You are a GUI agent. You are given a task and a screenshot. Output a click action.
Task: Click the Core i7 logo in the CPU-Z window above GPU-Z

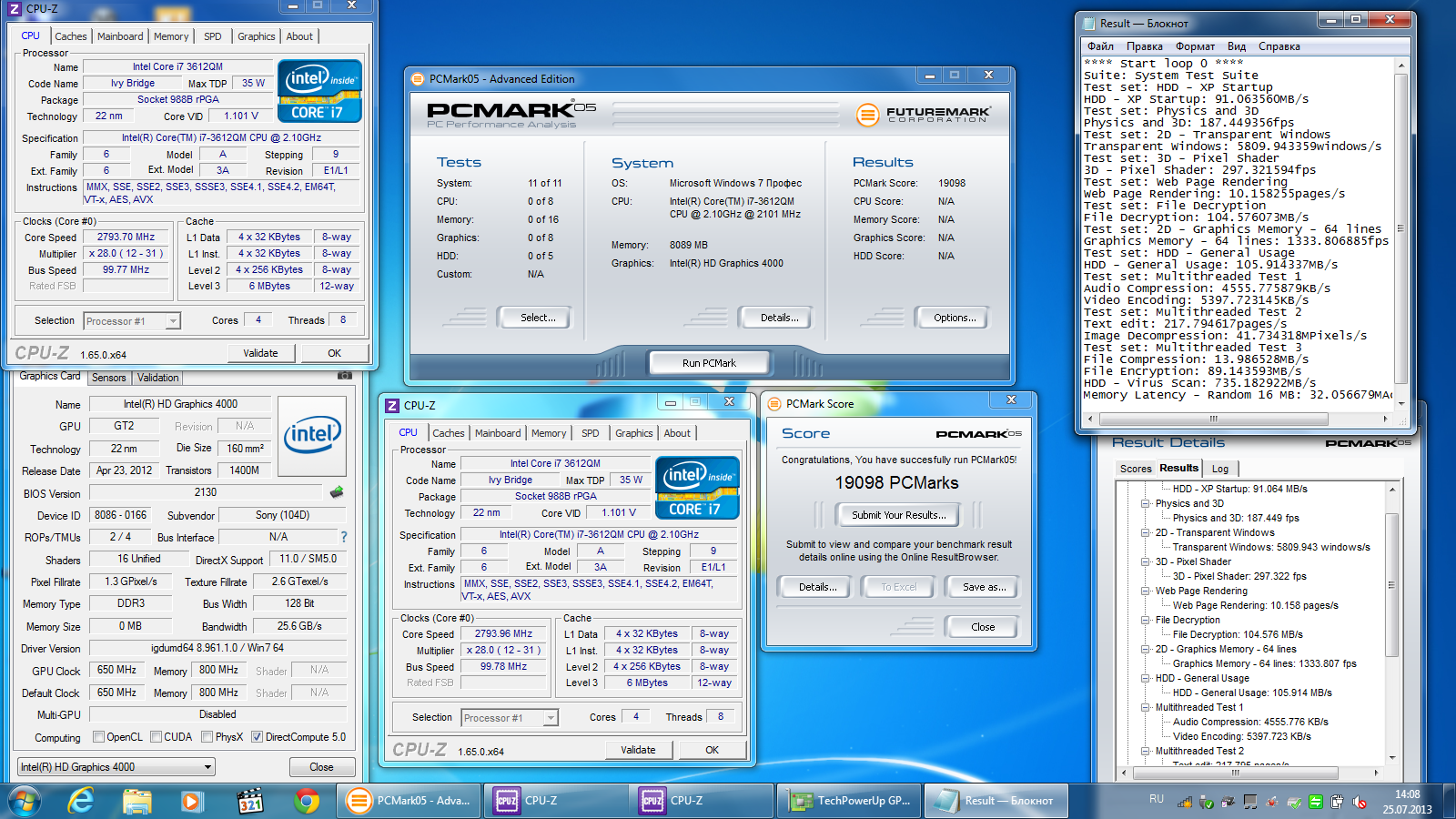(x=319, y=91)
